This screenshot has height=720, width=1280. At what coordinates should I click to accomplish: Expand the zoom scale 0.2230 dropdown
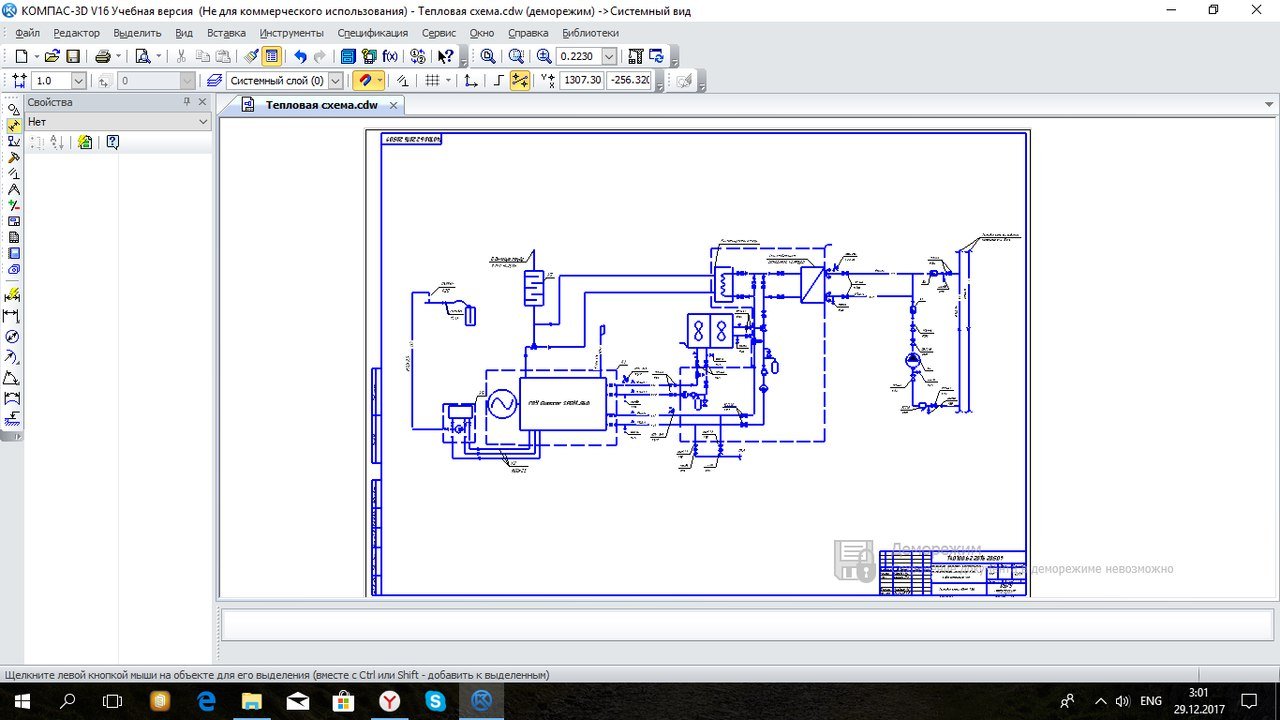(609, 57)
